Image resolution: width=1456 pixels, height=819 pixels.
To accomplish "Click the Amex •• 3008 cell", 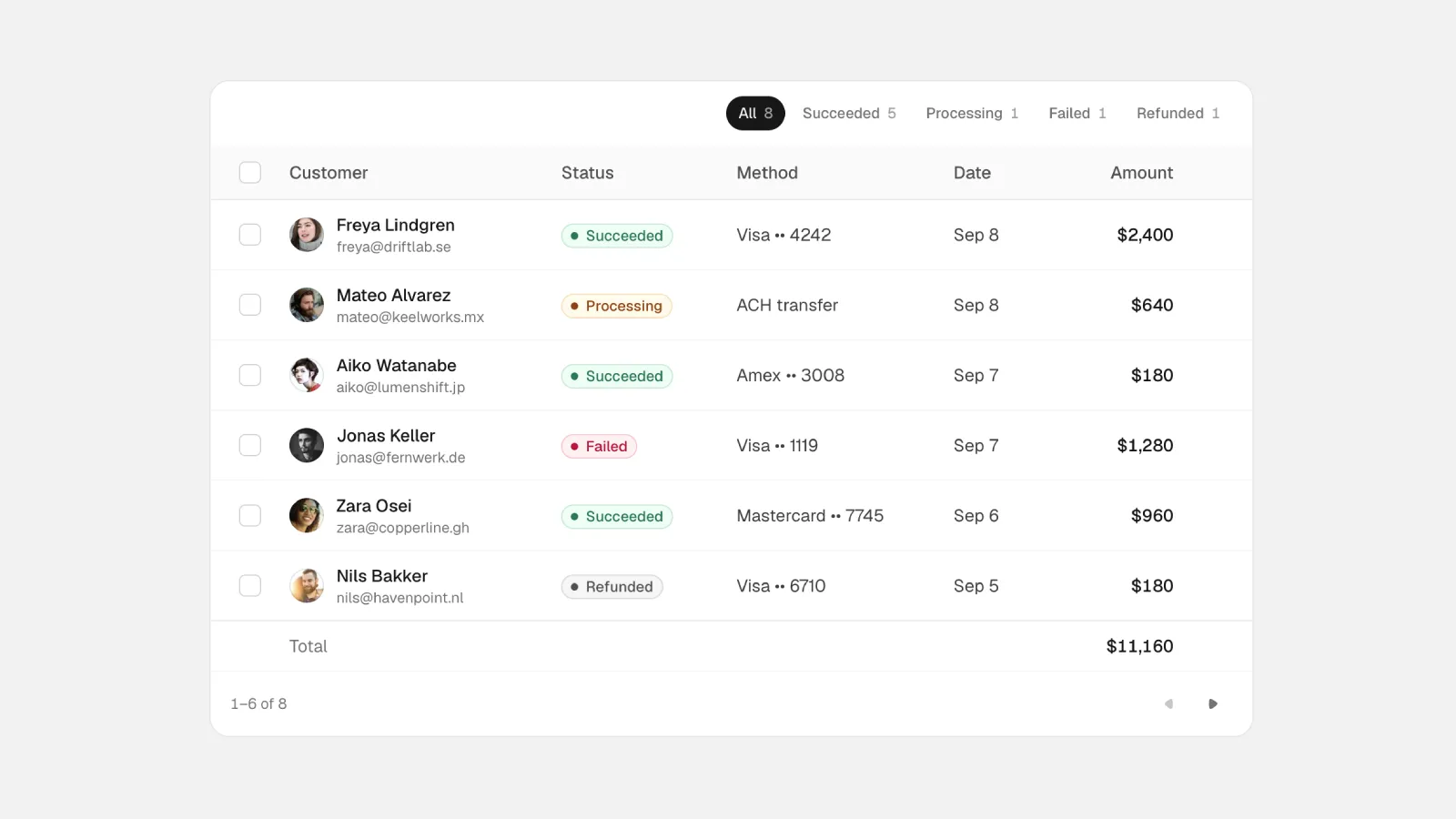I will (791, 376).
